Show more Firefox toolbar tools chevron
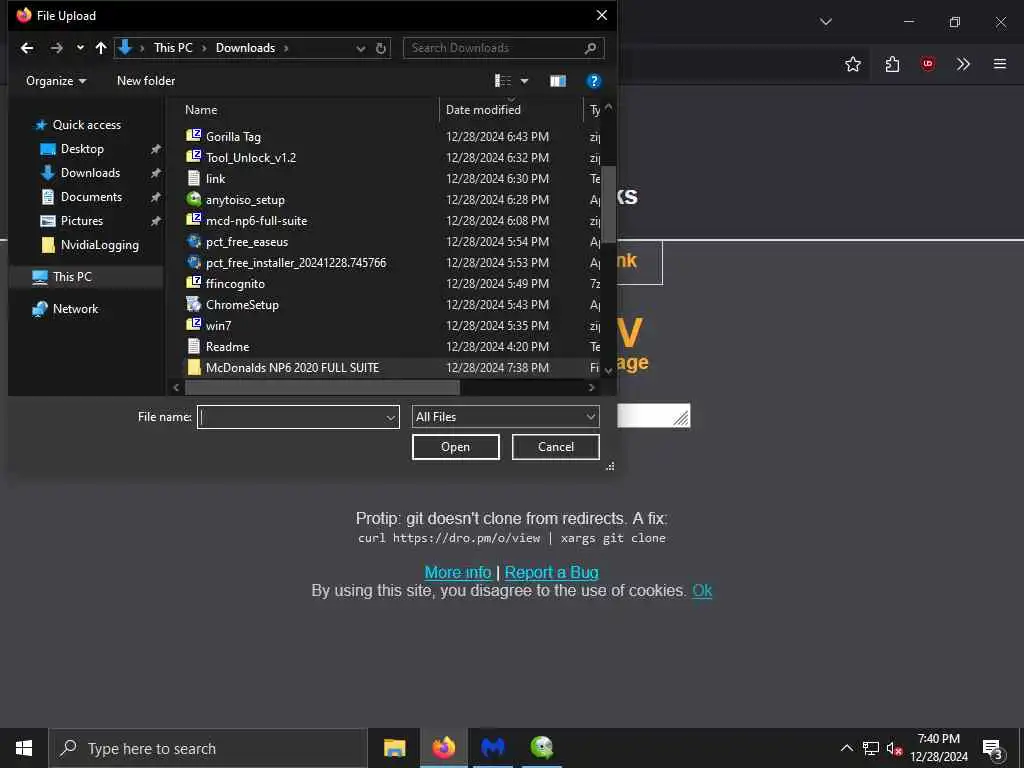1024x768 pixels. tap(963, 64)
